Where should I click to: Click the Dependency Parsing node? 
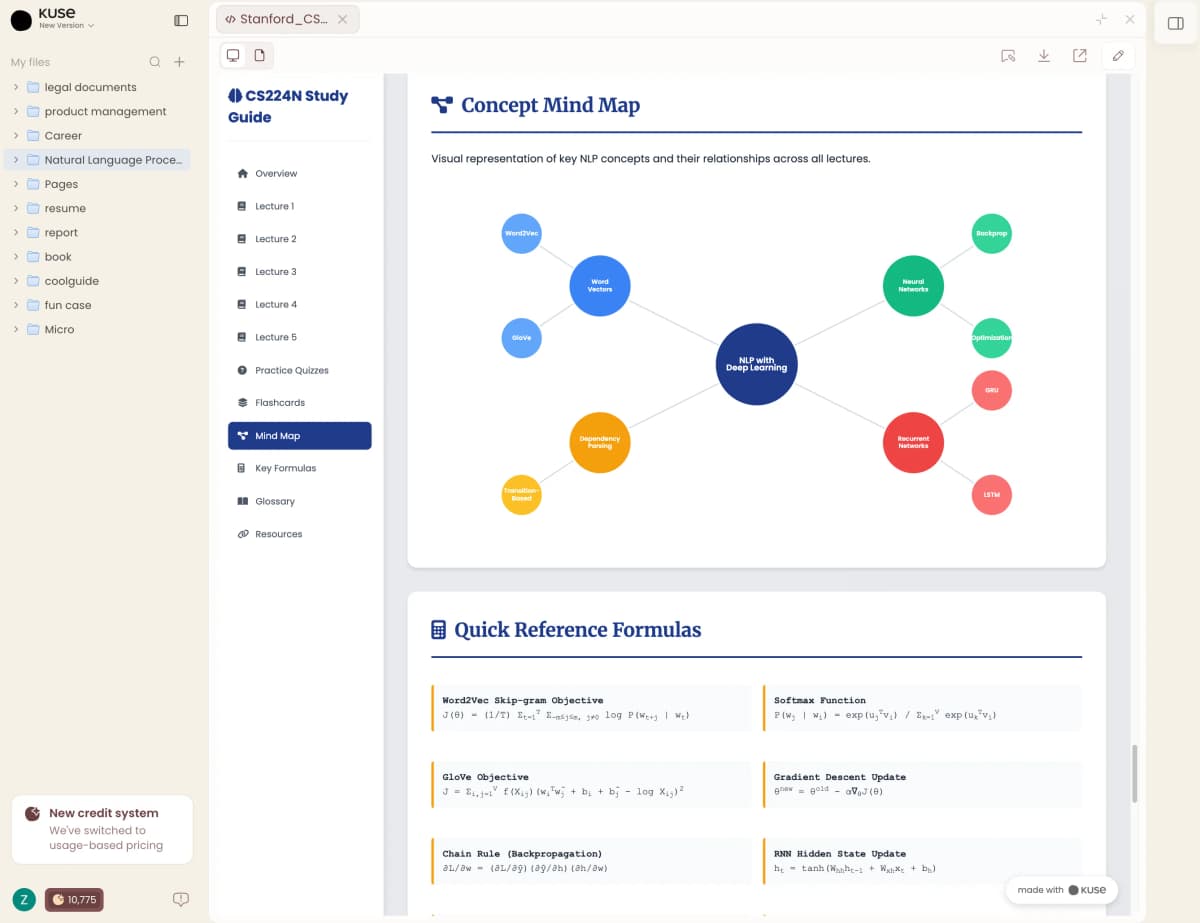click(x=600, y=442)
